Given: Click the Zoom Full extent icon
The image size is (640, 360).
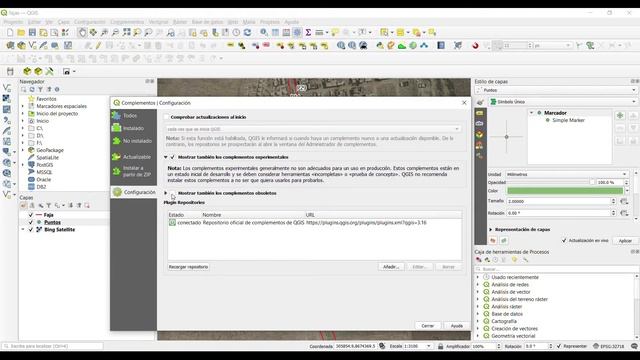Looking at the screenshot, I should coord(127,32).
